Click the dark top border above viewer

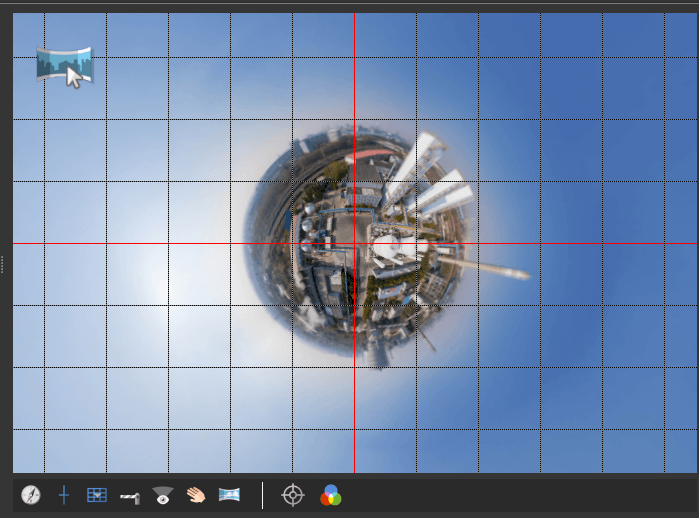350,5
